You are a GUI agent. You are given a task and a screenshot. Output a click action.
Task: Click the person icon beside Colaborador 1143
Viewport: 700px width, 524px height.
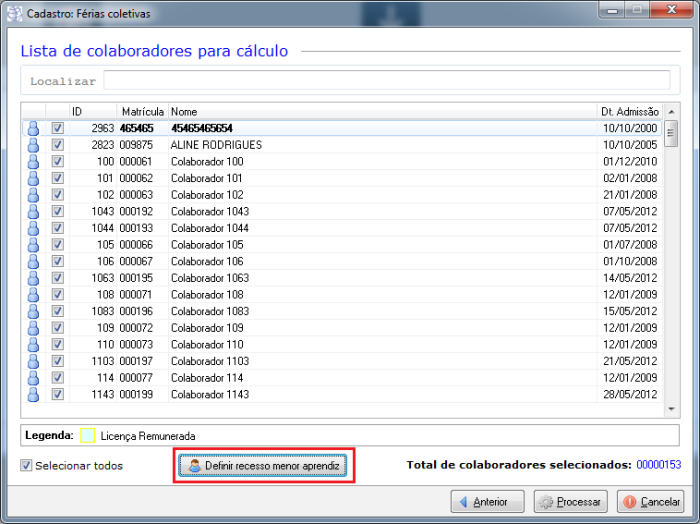tap(33, 394)
